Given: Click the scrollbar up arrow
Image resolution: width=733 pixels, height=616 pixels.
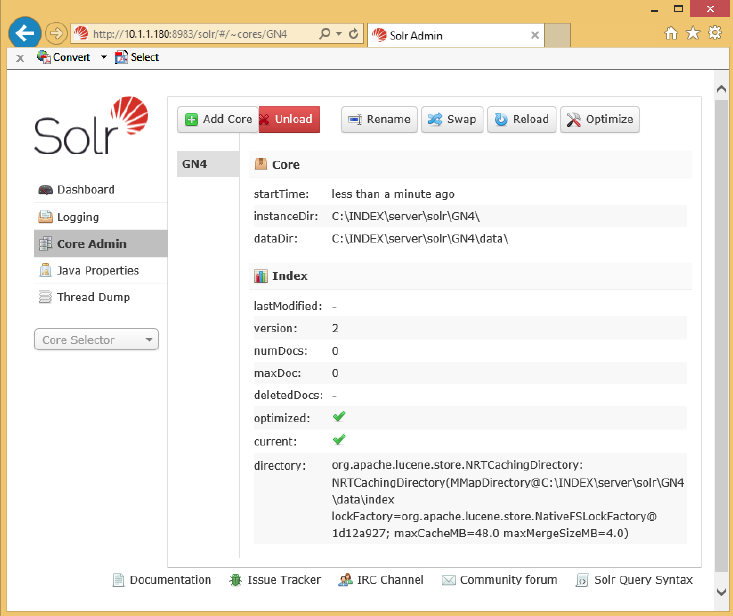Looking at the screenshot, I should pyautogui.click(x=721, y=88).
